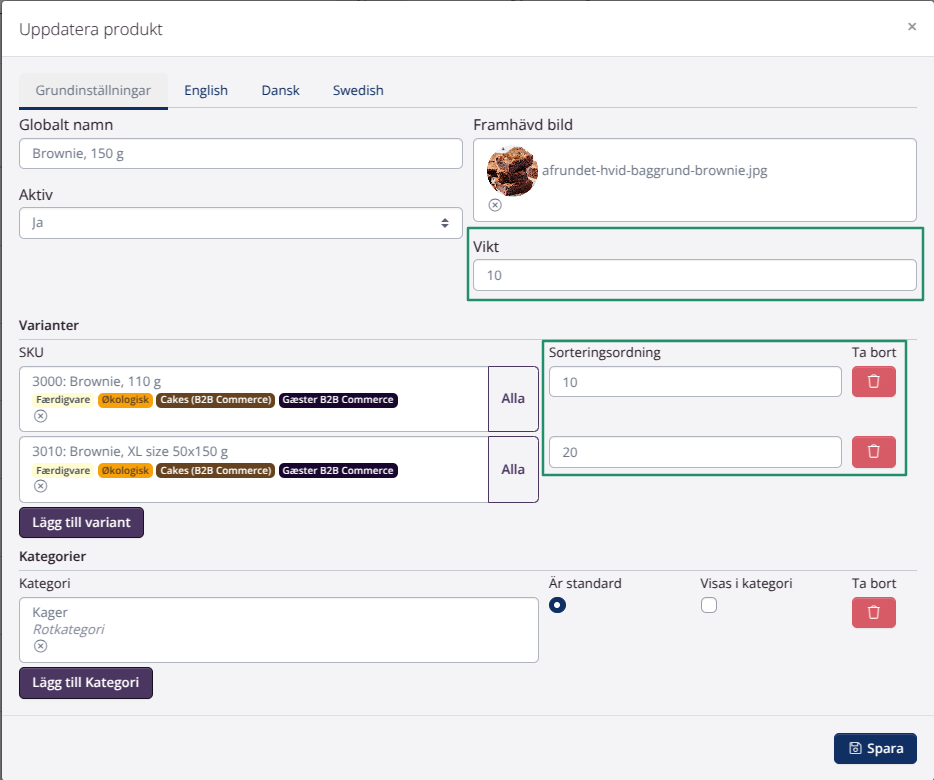Click the Lägg till Kategori button
The image size is (934, 780).
86,683
